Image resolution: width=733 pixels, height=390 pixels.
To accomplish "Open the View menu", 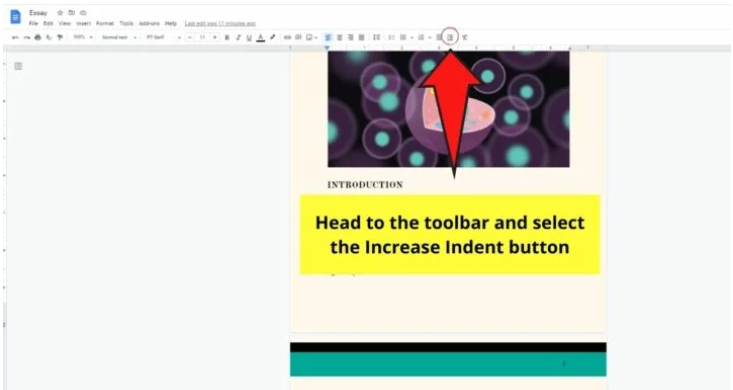I will [65, 23].
